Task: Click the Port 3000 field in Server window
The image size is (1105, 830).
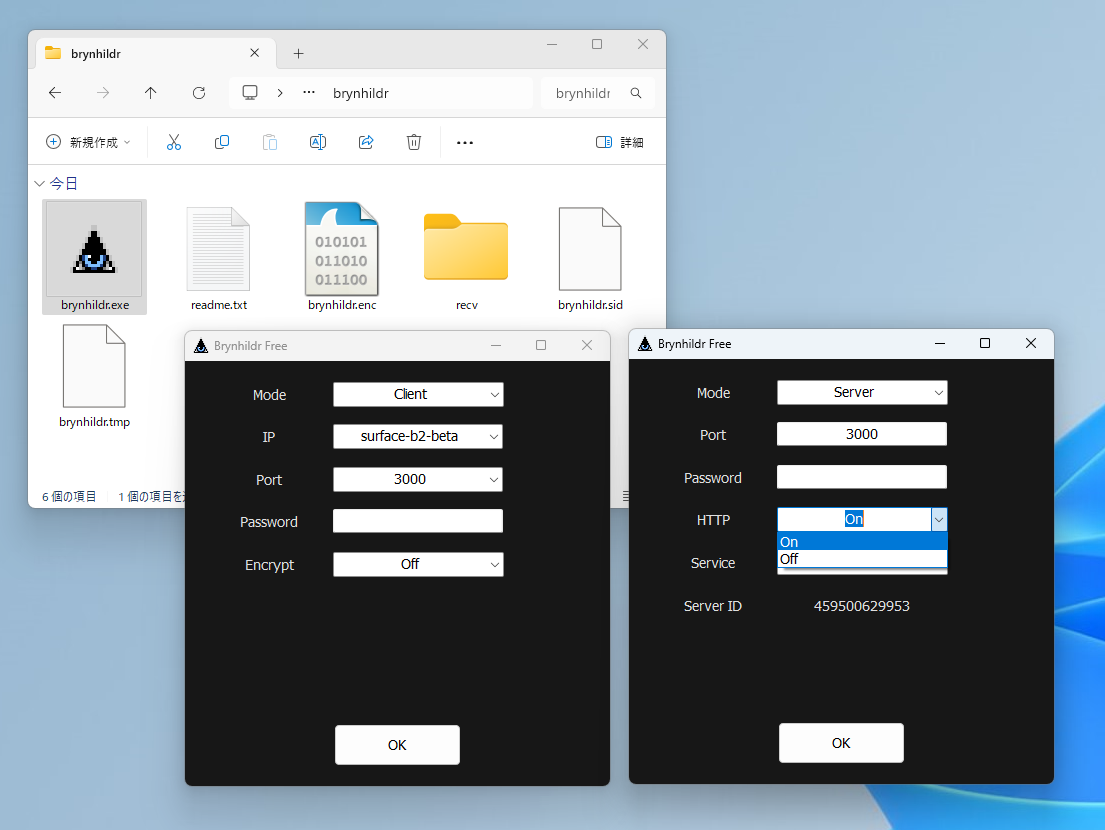Action: click(862, 434)
